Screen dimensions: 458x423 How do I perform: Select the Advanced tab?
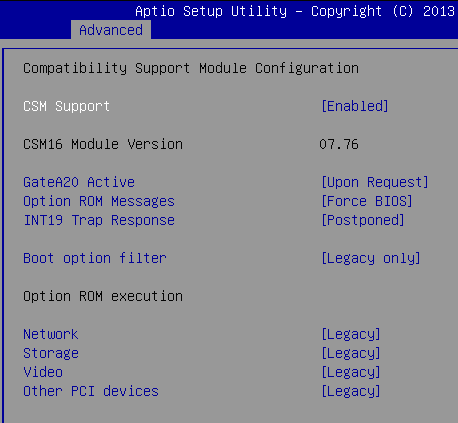pyautogui.click(x=111, y=30)
